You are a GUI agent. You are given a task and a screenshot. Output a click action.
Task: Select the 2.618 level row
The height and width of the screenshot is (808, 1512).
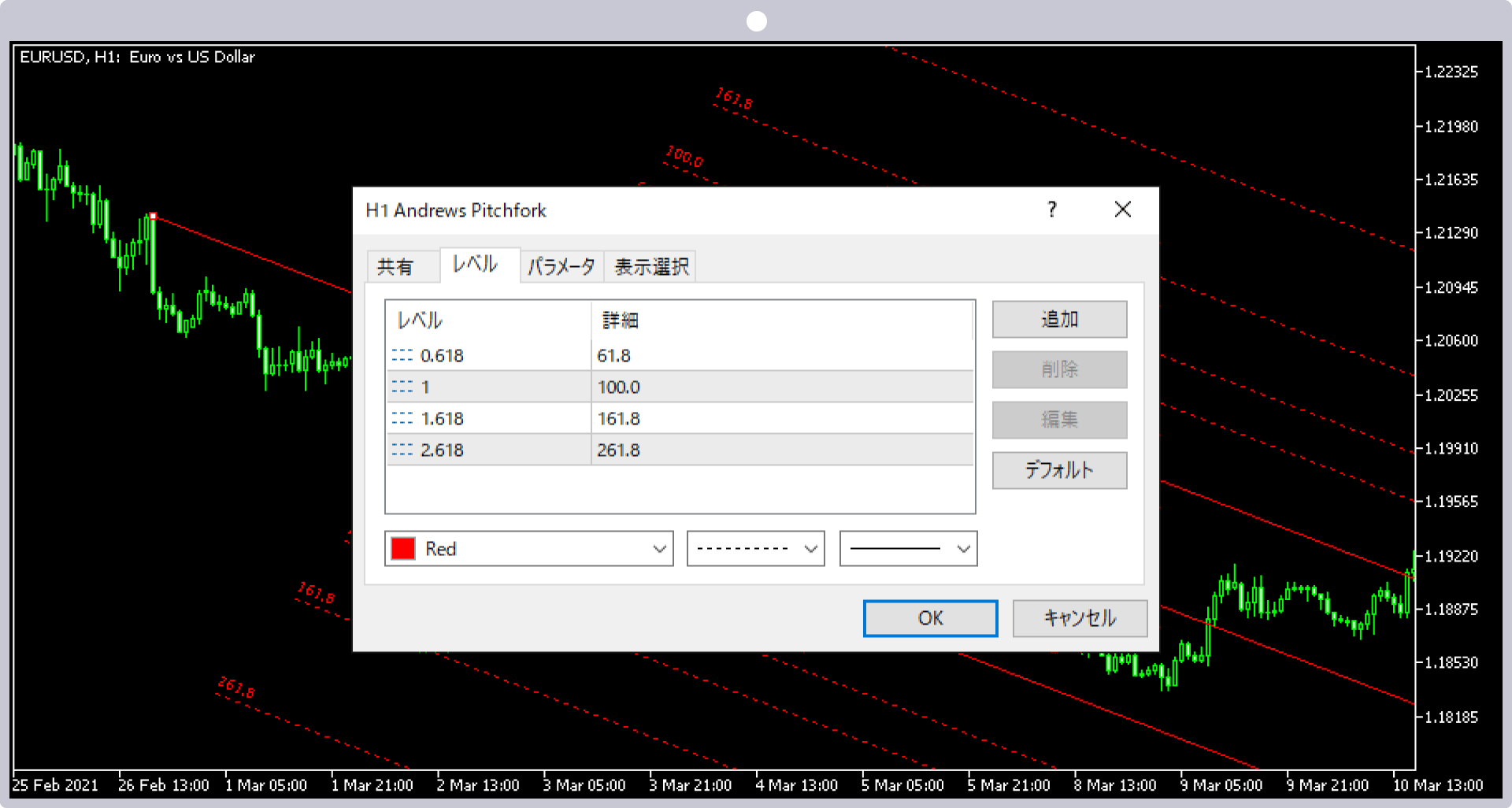680,450
